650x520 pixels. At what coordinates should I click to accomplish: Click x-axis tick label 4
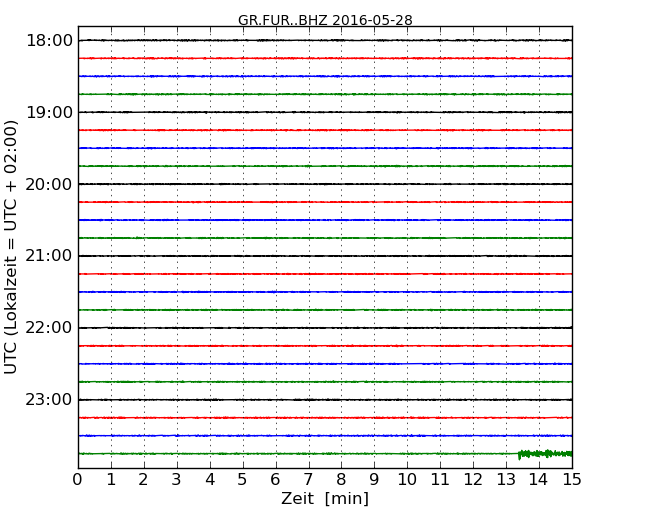210,479
